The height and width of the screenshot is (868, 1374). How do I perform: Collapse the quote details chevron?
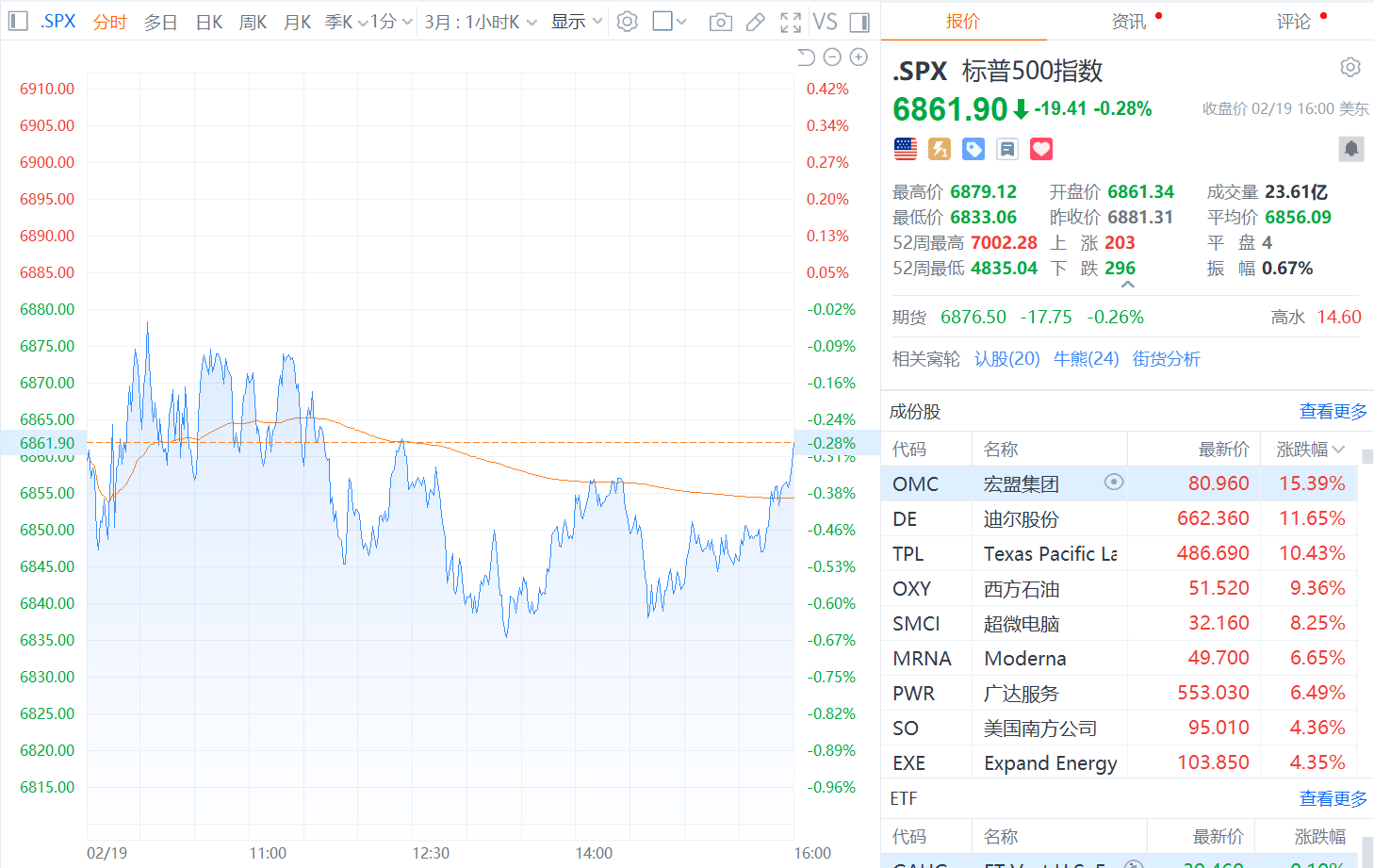pyautogui.click(x=1127, y=285)
